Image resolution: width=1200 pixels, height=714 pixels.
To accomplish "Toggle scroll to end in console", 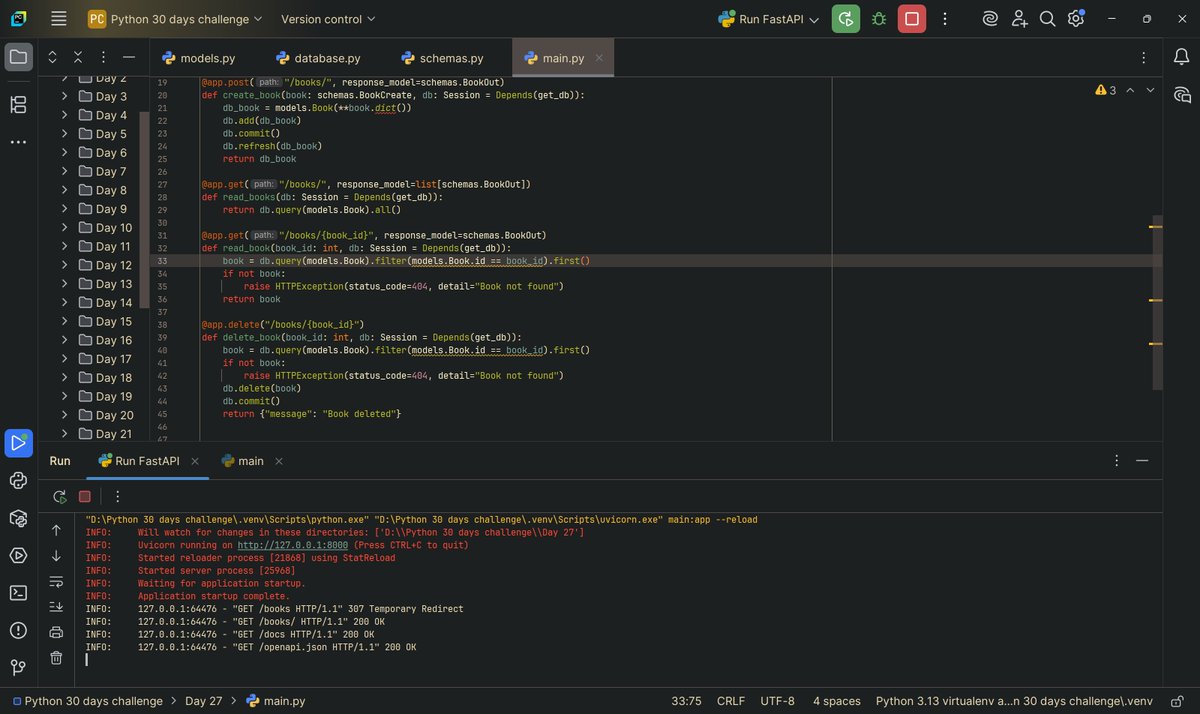I will click(56, 607).
